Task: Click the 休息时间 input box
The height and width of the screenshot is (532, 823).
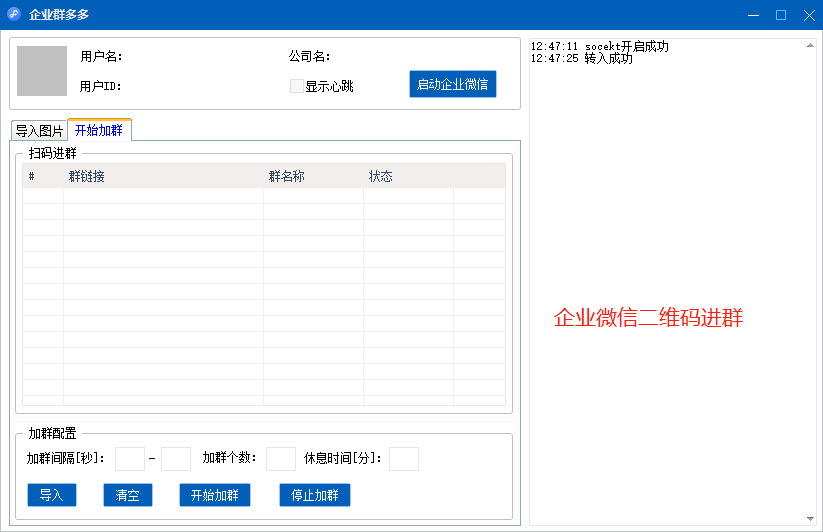Action: point(404,459)
